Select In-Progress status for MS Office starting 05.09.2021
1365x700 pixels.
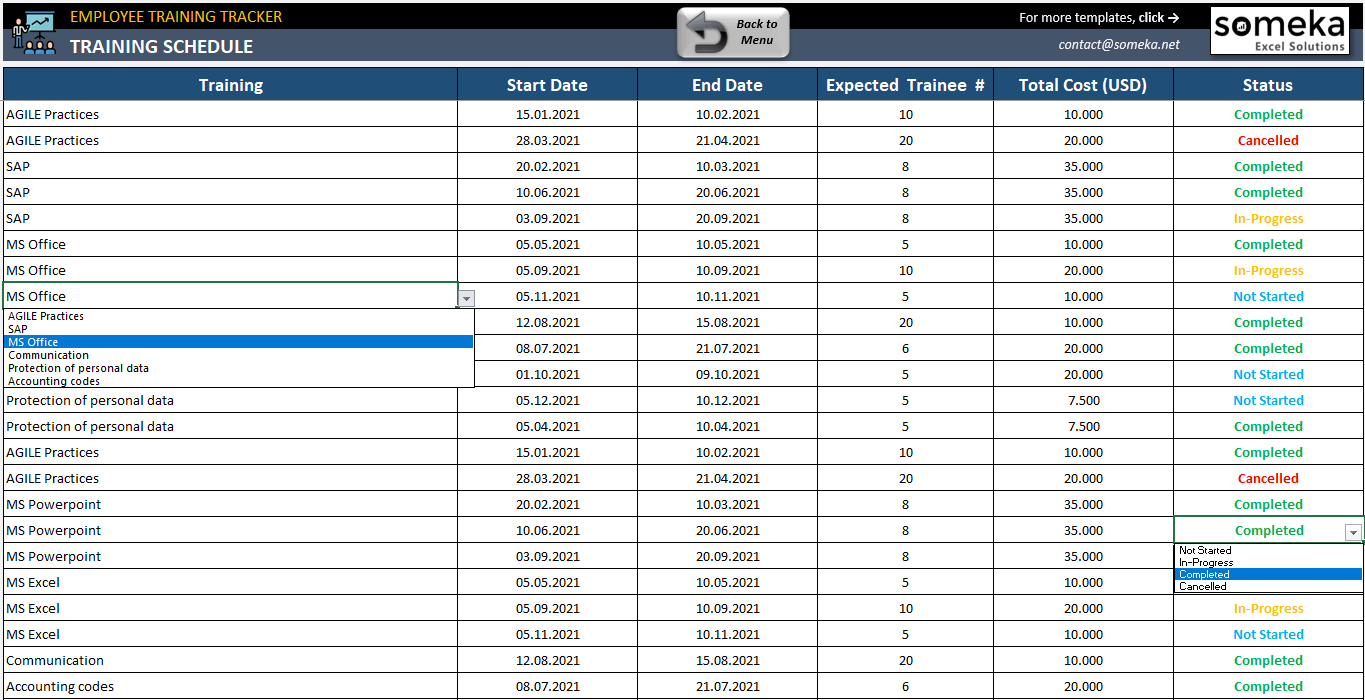pyautogui.click(x=1268, y=270)
